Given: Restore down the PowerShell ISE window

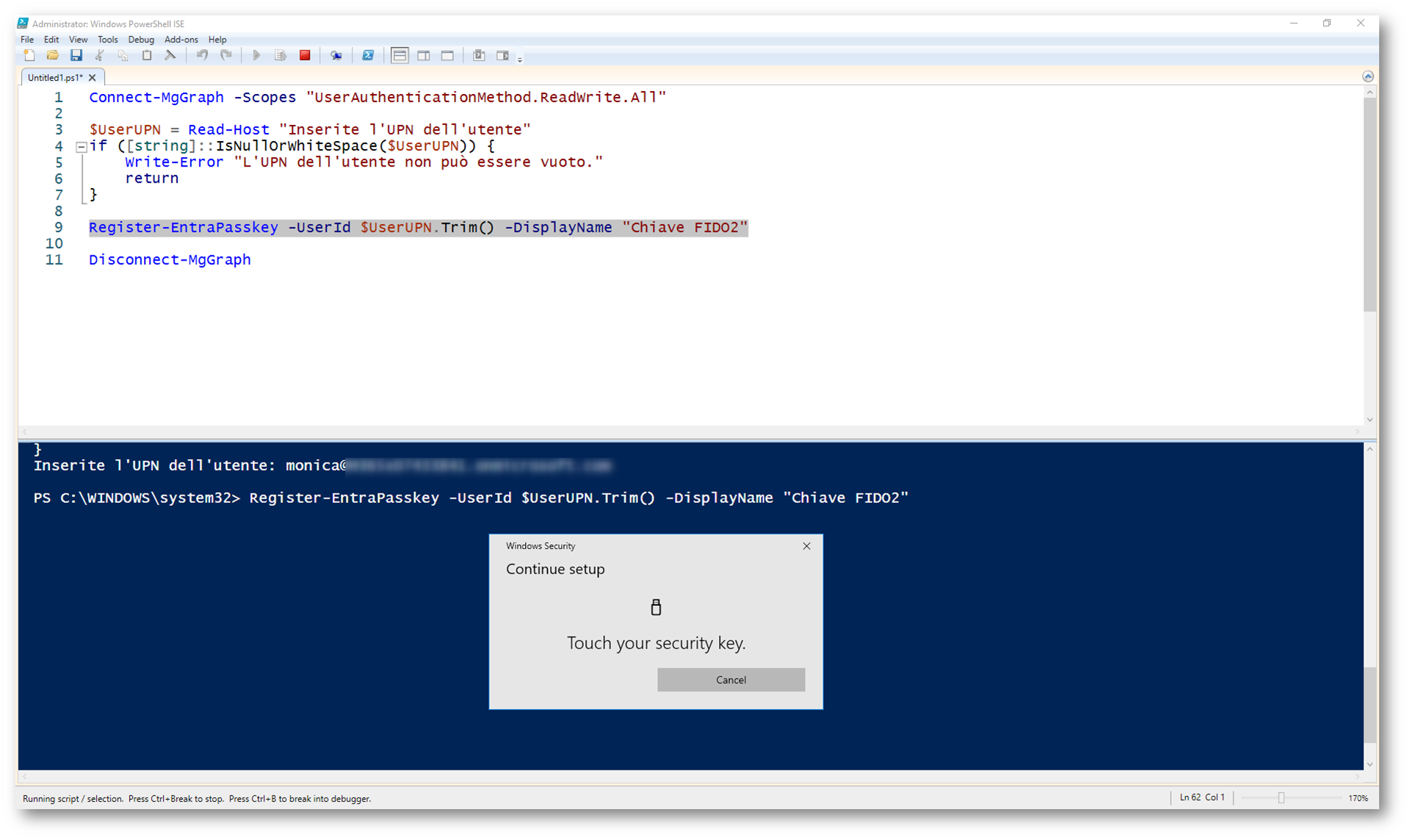Looking at the screenshot, I should pos(1327,23).
